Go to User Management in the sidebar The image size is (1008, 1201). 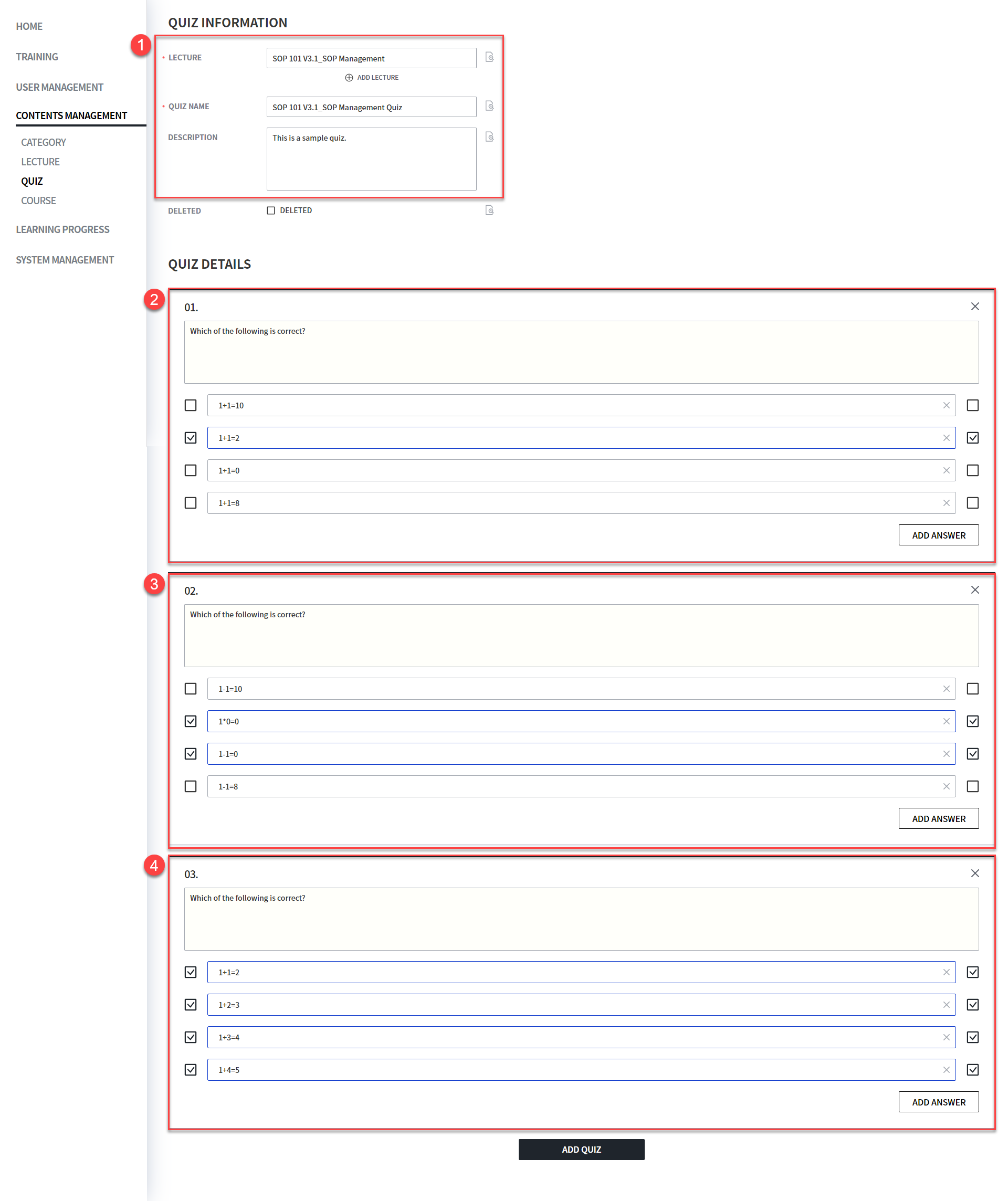pos(59,87)
